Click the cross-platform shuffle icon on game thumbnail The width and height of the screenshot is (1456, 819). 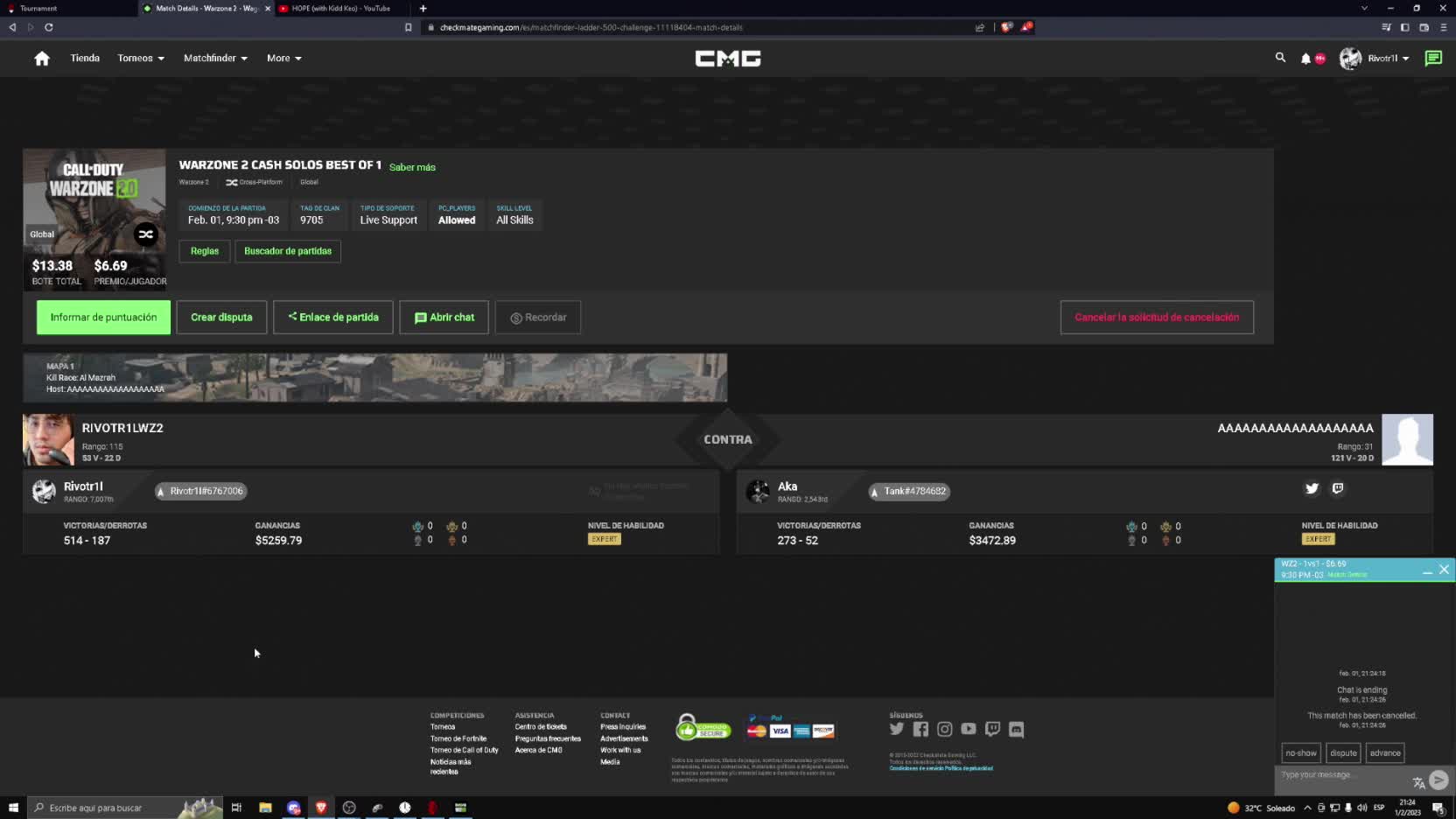click(x=145, y=234)
